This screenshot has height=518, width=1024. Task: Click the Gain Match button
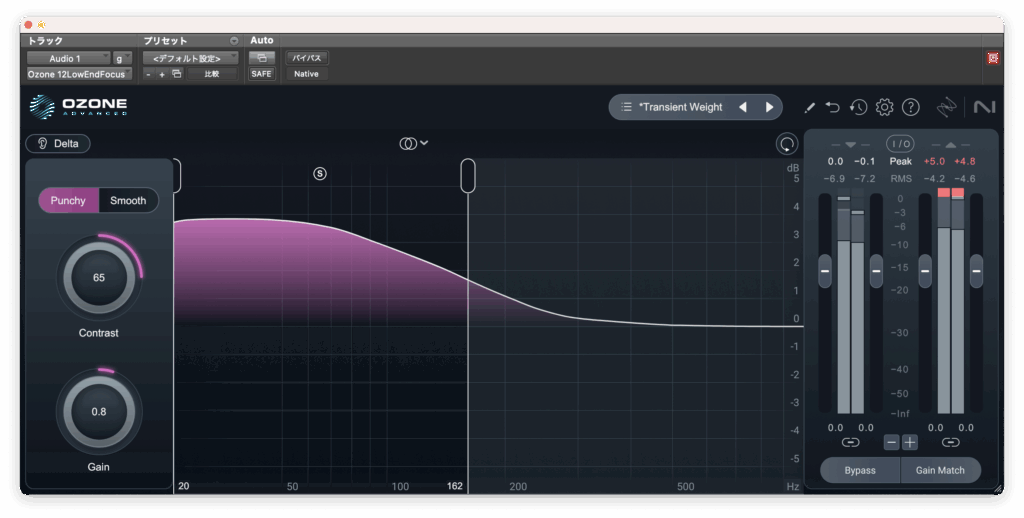click(x=940, y=470)
